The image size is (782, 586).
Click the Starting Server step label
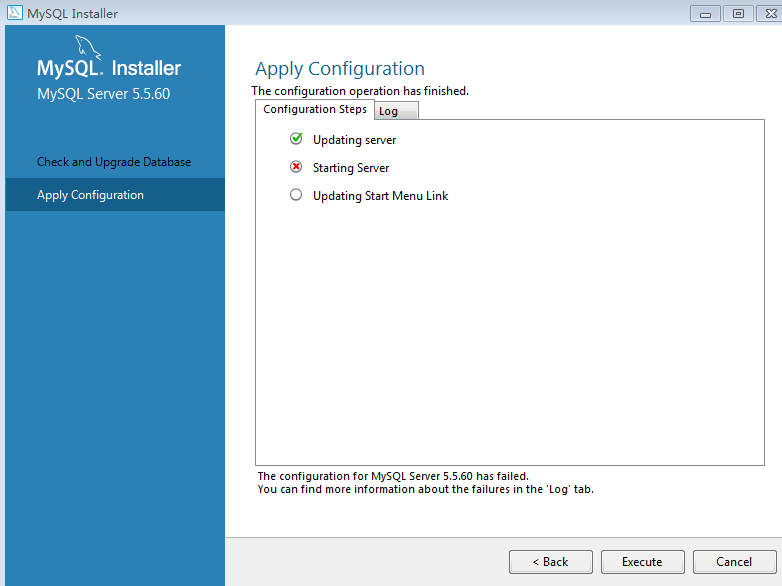pyautogui.click(x=351, y=168)
